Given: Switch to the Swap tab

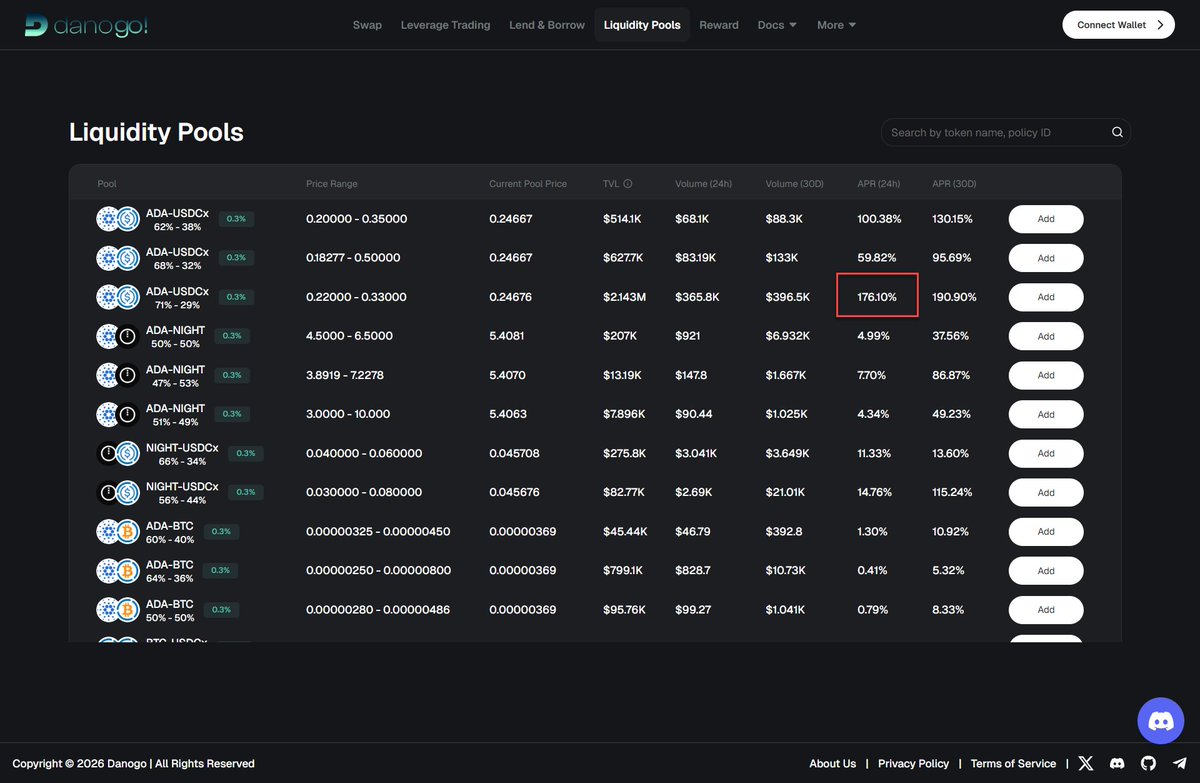Looking at the screenshot, I should click(x=367, y=24).
